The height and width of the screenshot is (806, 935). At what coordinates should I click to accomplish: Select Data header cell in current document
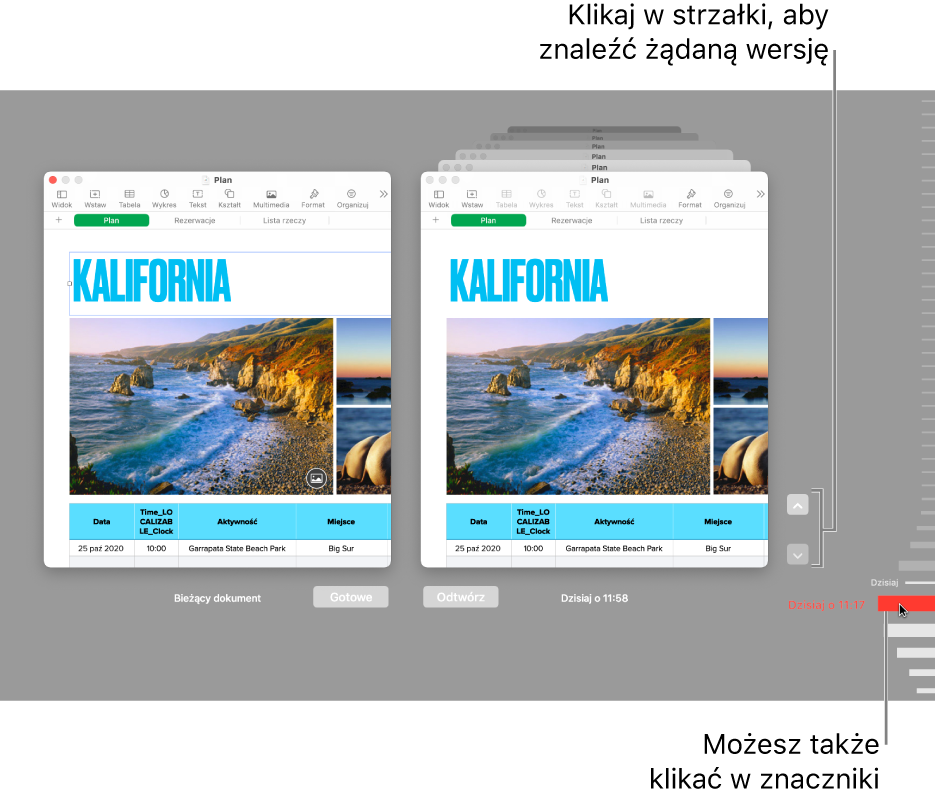pos(102,522)
